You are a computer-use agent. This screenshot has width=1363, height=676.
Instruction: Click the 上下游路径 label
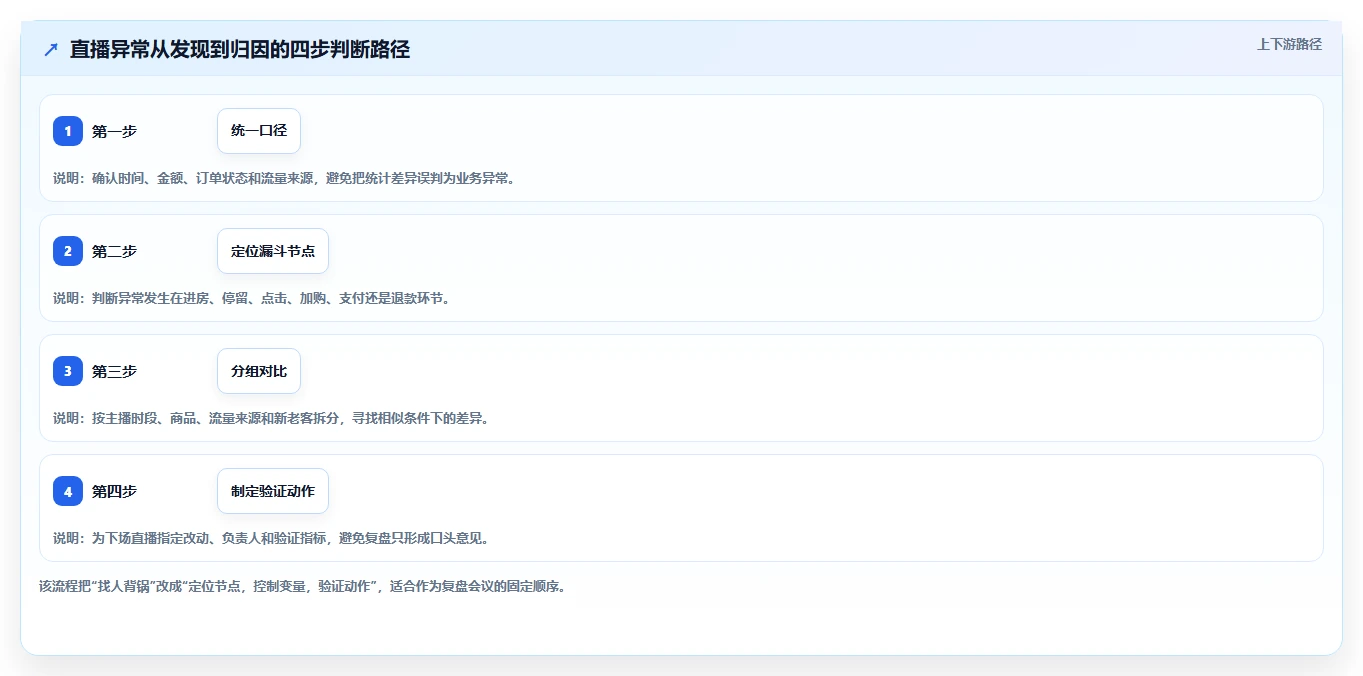1289,44
